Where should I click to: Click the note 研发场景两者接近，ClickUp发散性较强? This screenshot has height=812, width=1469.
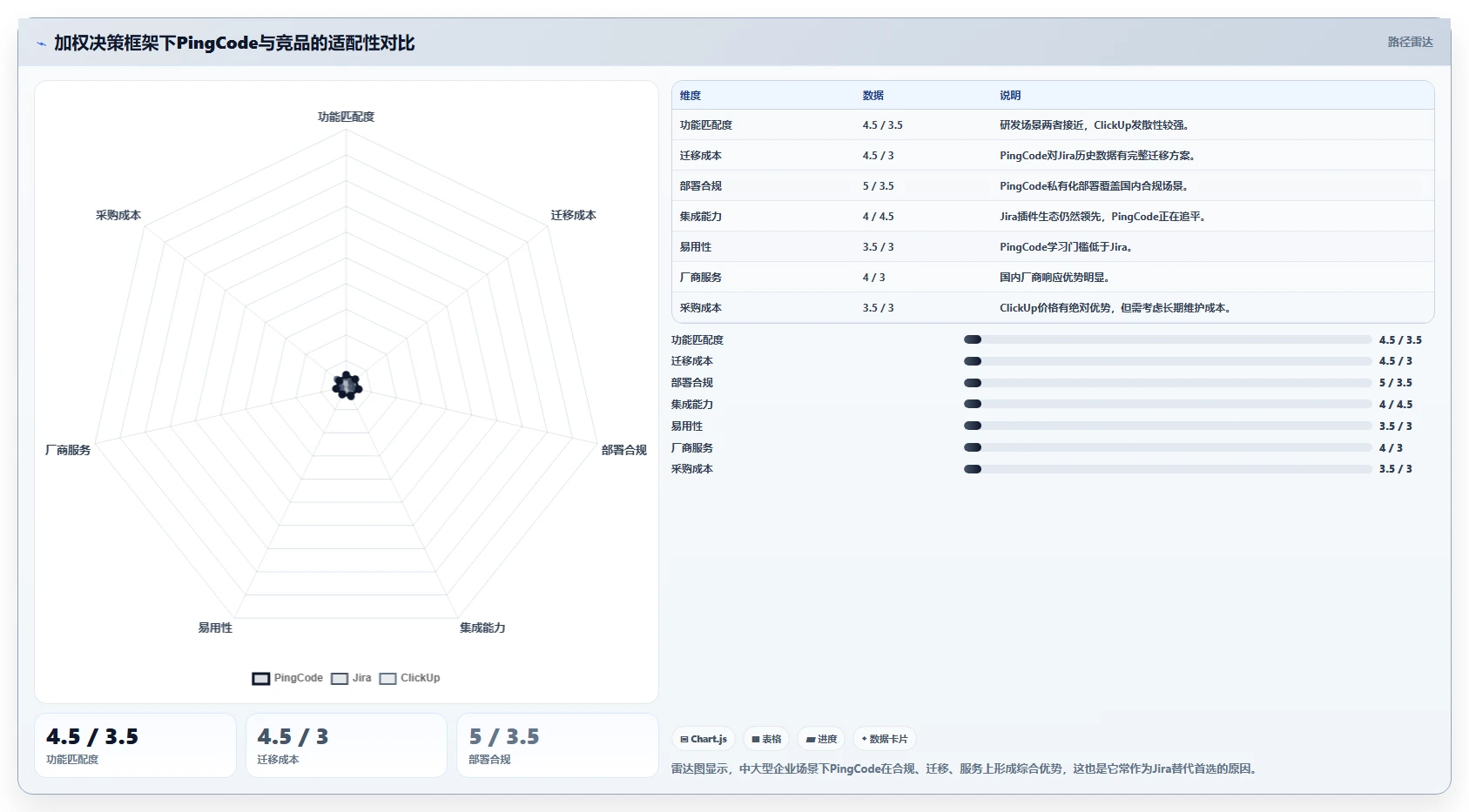(1095, 125)
